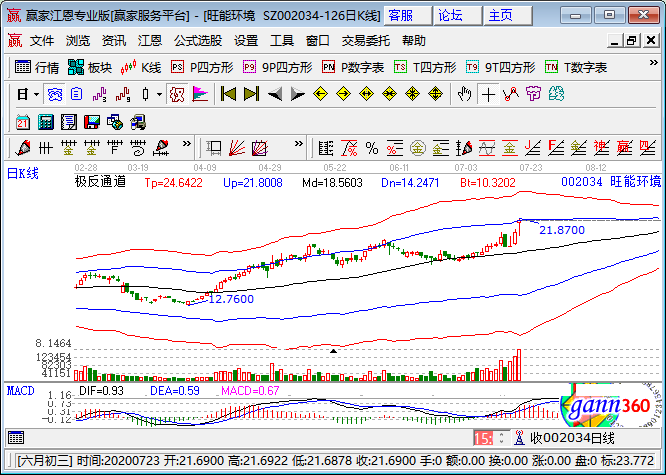Click the table grid icon at bottom left
The width and height of the screenshot is (666, 475).
[x=16, y=438]
